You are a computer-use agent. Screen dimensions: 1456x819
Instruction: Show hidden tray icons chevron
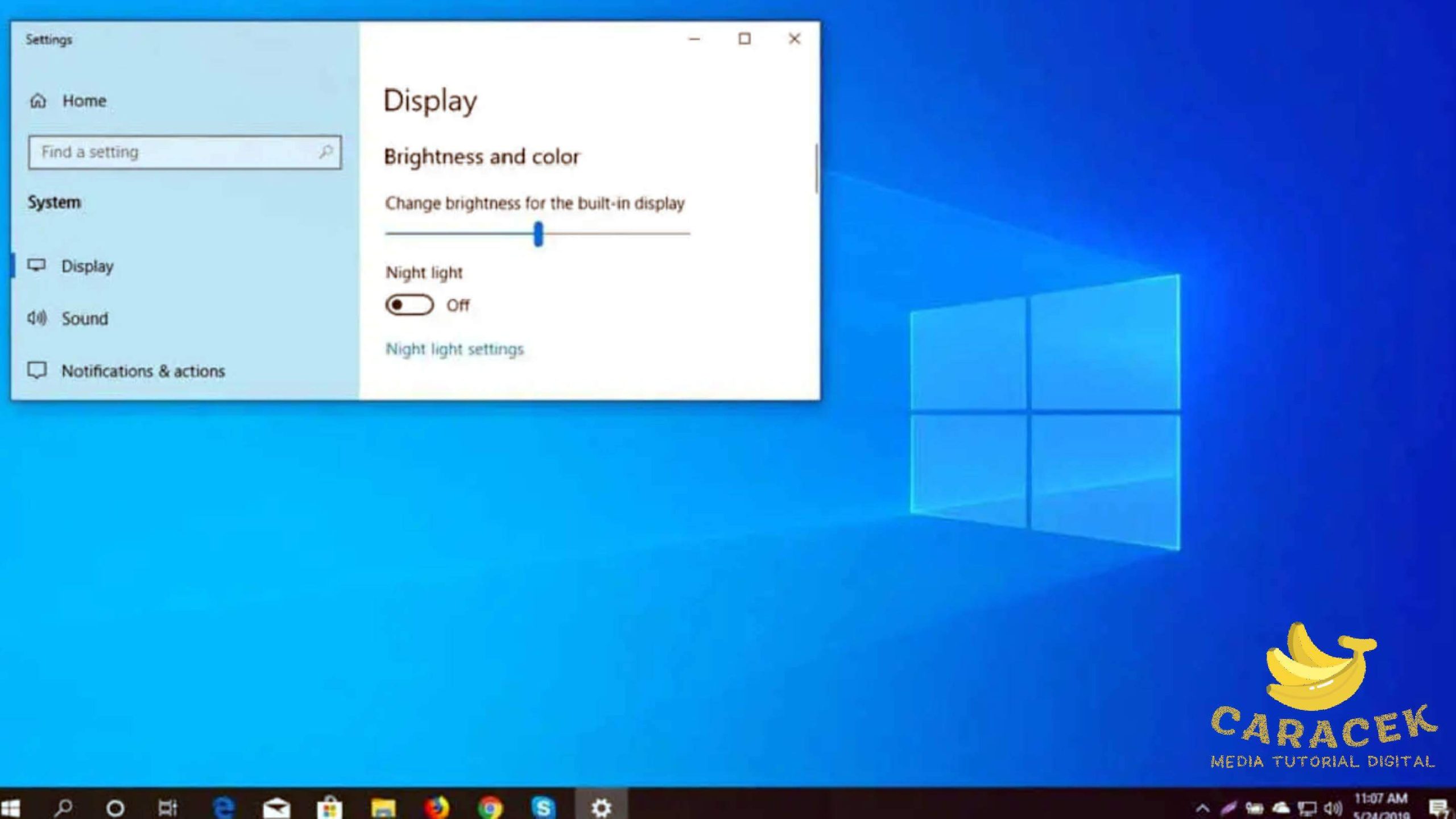click(x=1202, y=808)
